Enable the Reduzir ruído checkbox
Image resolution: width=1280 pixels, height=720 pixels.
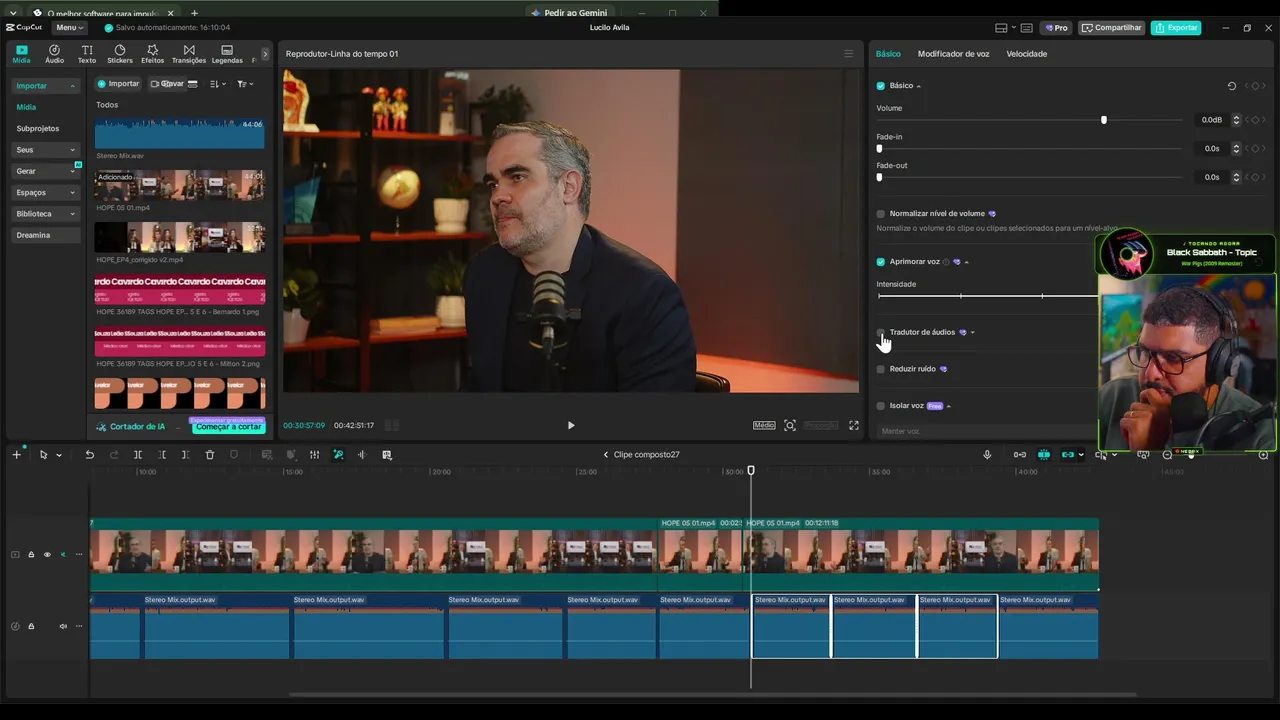(x=881, y=369)
